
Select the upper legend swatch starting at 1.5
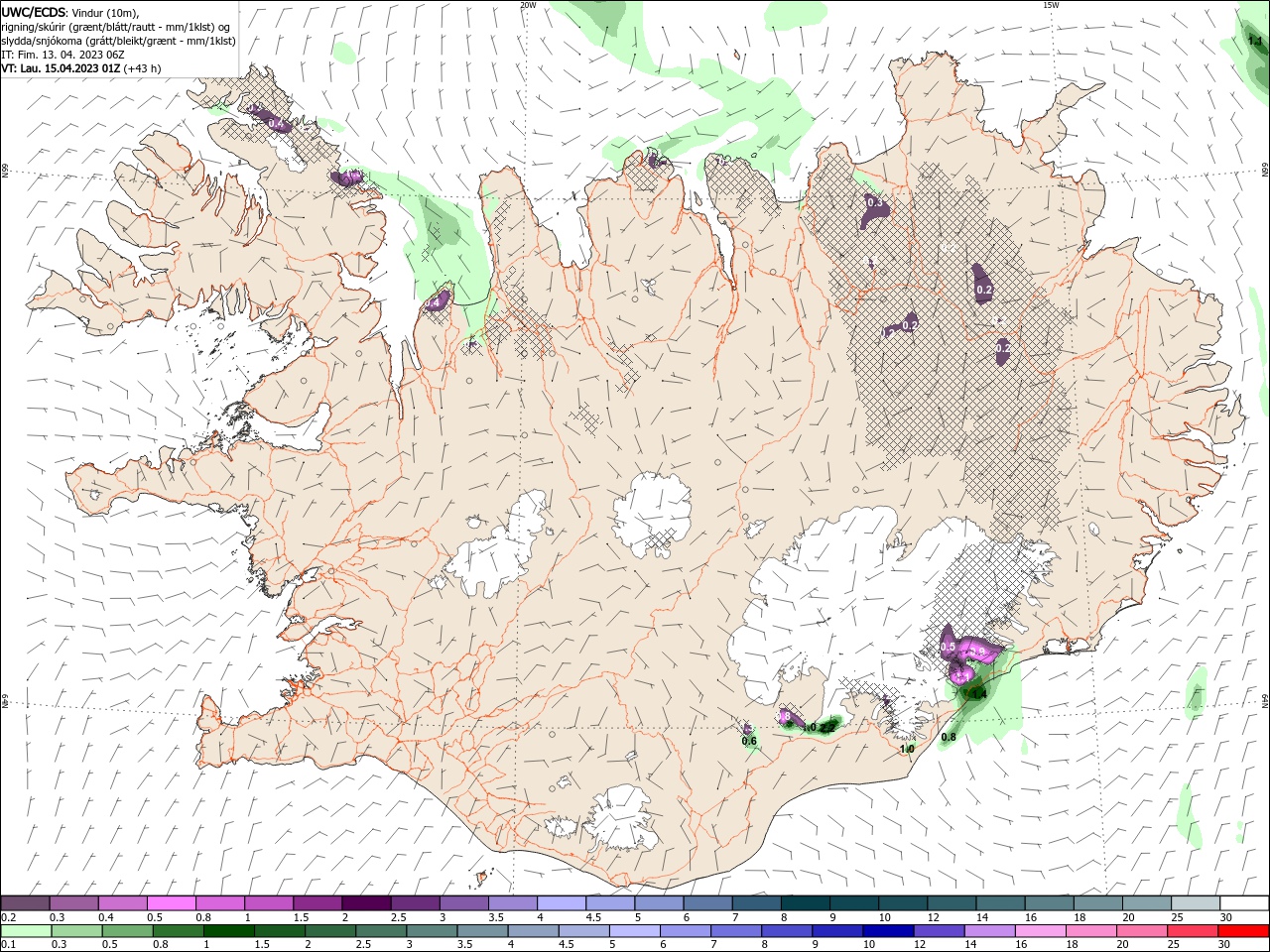click(x=317, y=902)
